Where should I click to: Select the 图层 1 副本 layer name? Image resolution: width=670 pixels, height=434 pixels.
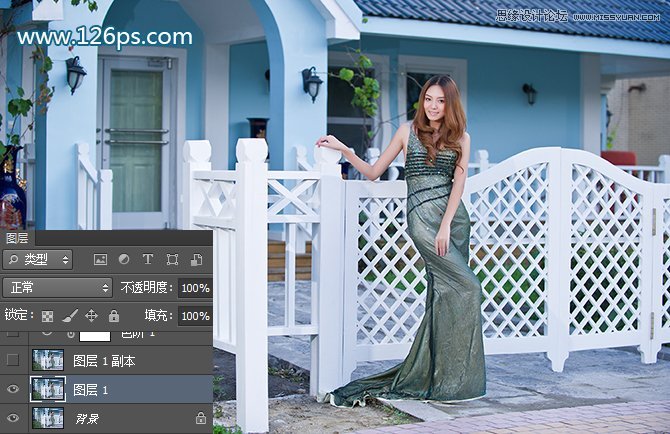pyautogui.click(x=104, y=361)
